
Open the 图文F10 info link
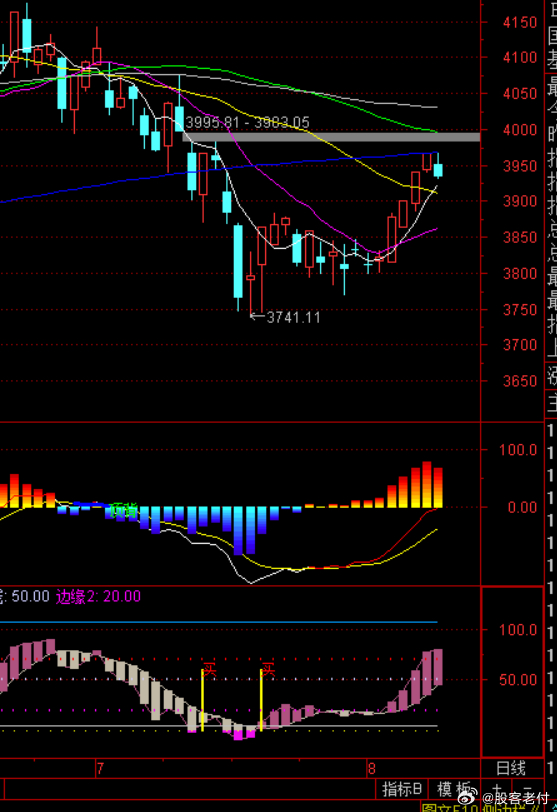click(x=451, y=808)
